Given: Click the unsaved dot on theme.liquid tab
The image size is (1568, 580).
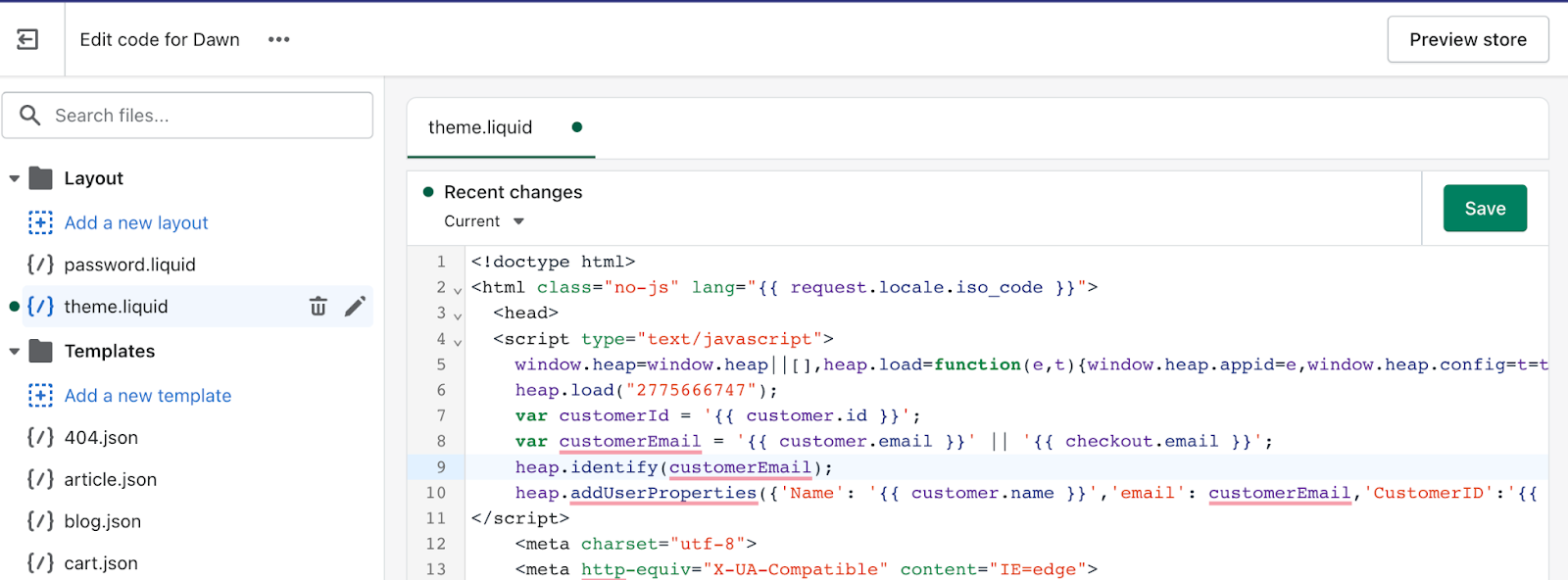Looking at the screenshot, I should point(577,127).
